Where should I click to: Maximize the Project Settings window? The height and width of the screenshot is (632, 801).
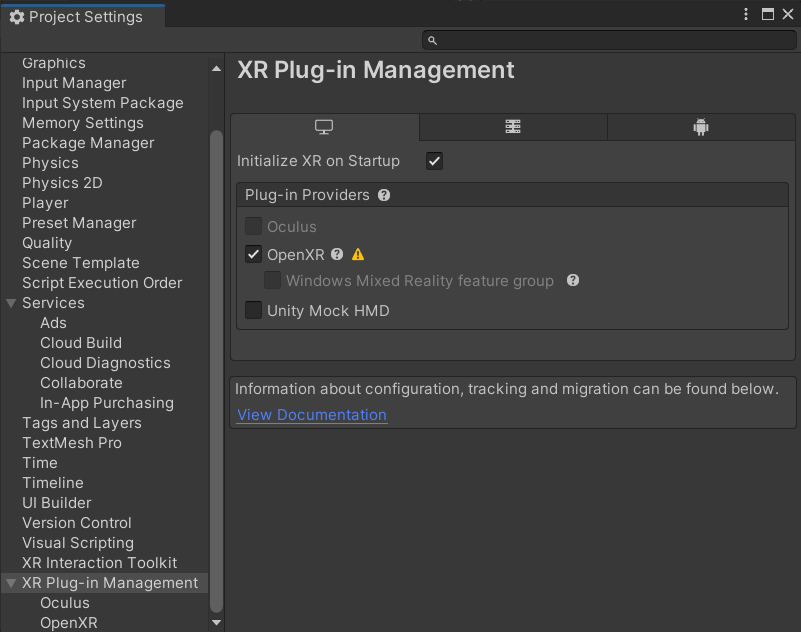pyautogui.click(x=767, y=14)
